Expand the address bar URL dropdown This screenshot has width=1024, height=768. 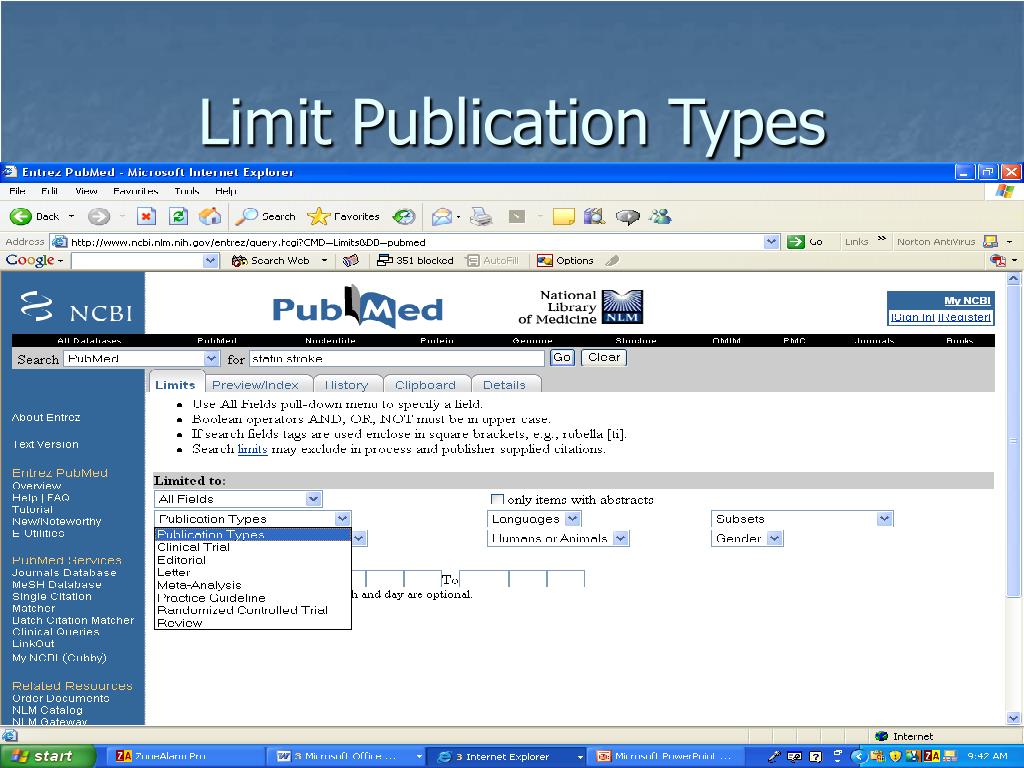[771, 242]
